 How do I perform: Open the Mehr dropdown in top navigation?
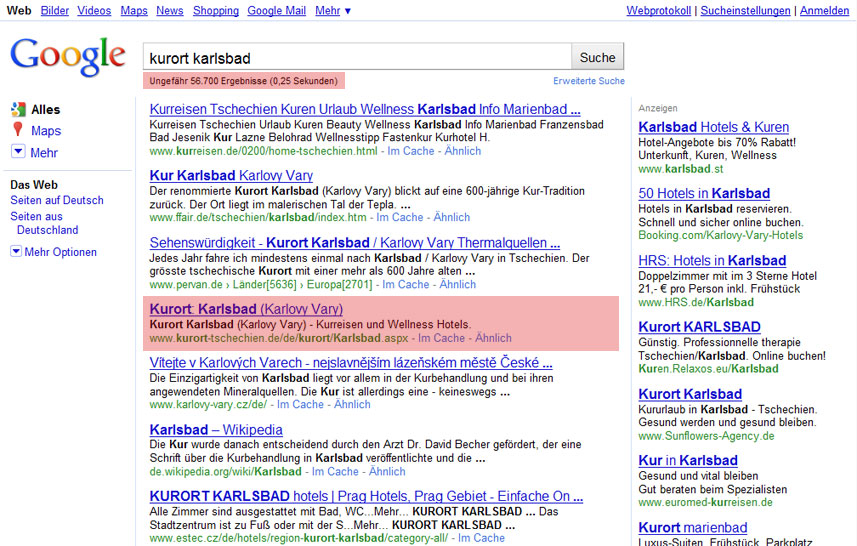[x=333, y=10]
